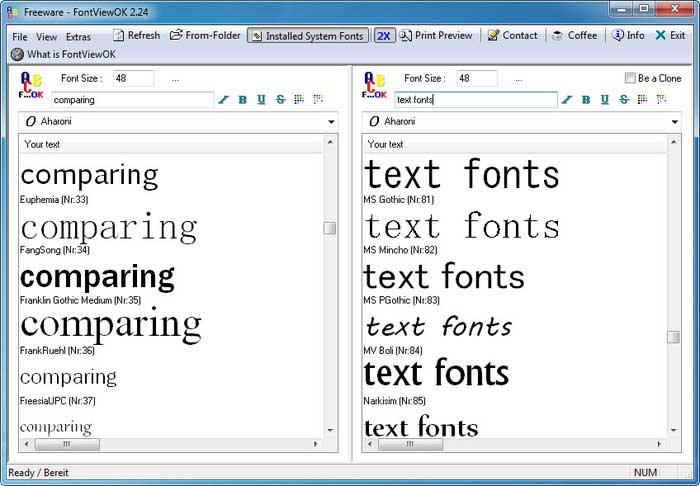700x486 pixels.
Task: Toggle bold in left pane
Action: pos(243,100)
